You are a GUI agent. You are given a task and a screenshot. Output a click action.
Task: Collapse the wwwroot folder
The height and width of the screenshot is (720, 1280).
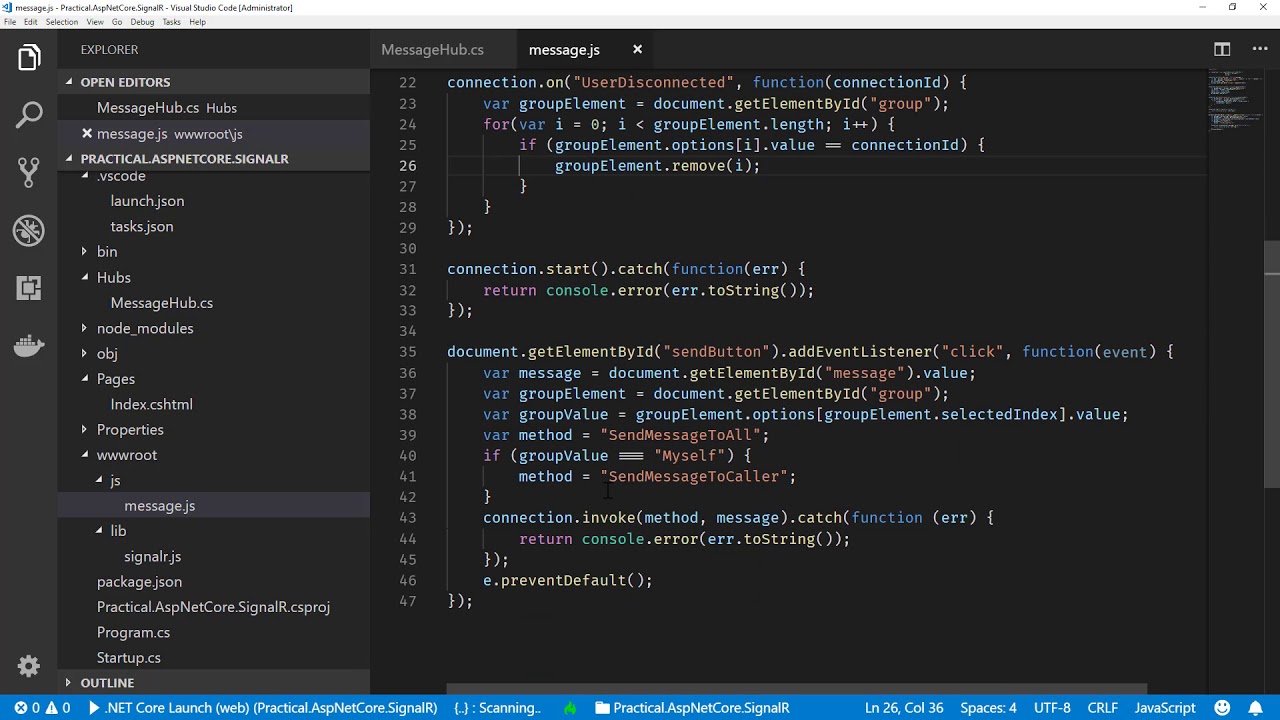point(126,455)
